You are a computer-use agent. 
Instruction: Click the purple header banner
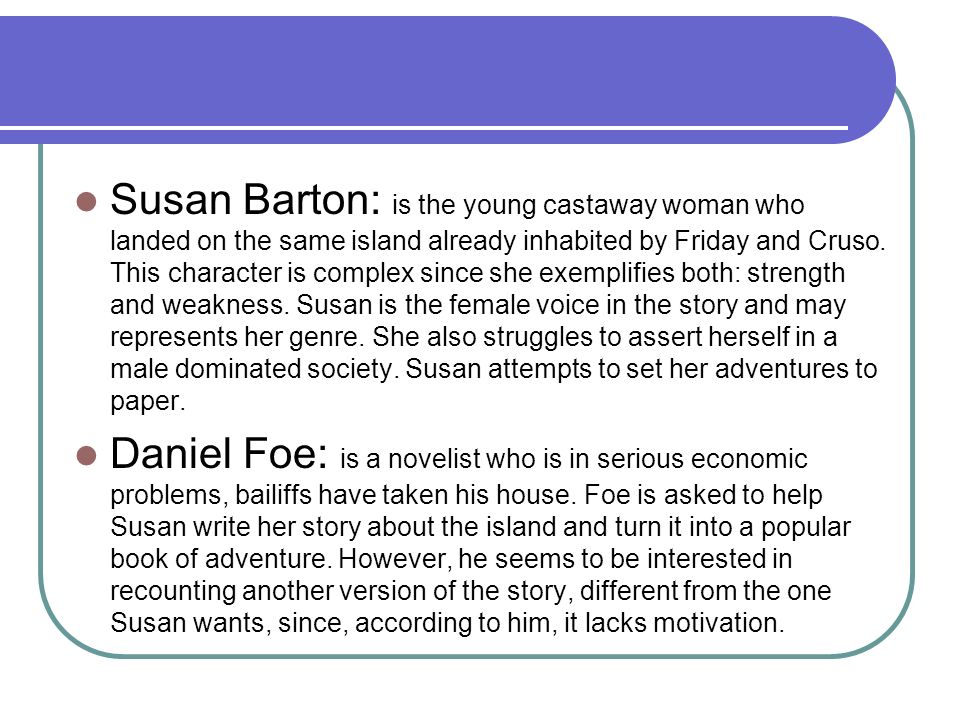447,80
